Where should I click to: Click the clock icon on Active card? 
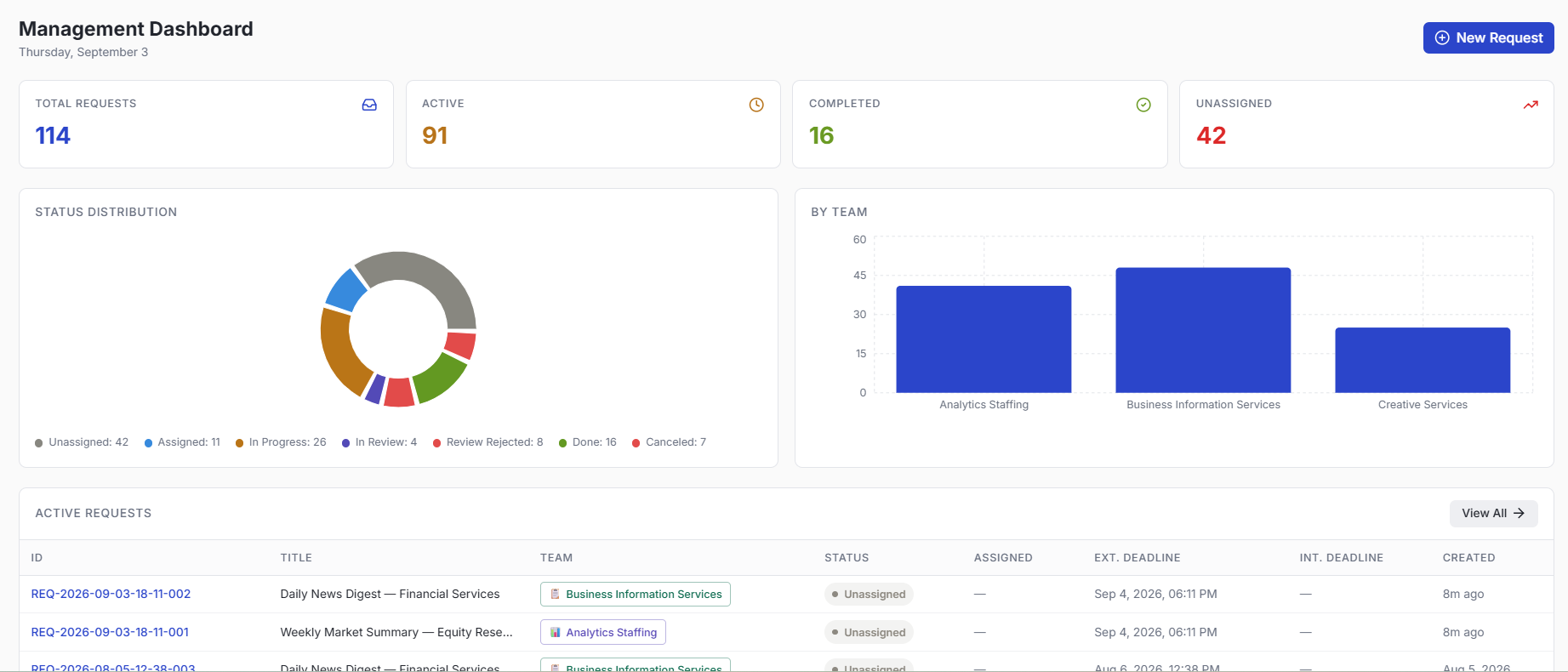coord(756,105)
